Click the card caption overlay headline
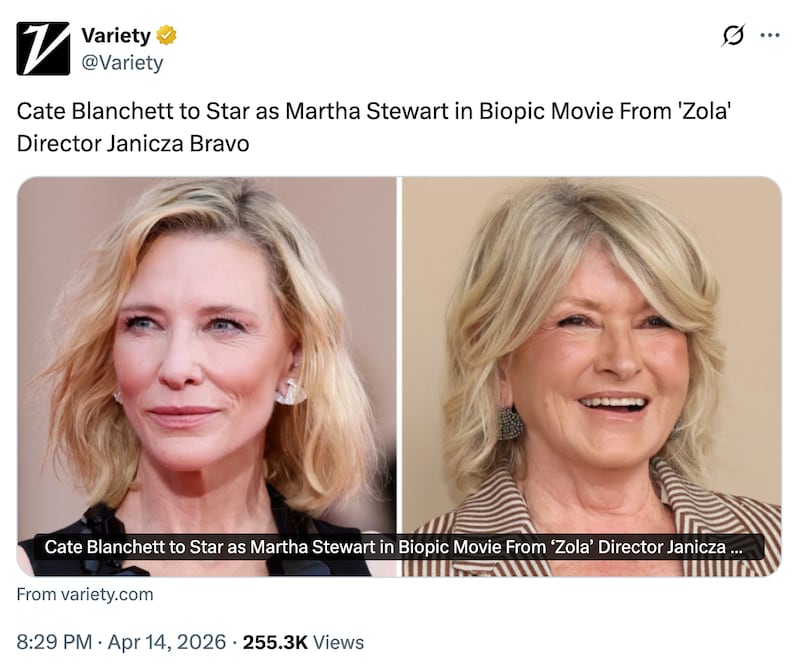Screen dimensions: 800x672 (390, 547)
